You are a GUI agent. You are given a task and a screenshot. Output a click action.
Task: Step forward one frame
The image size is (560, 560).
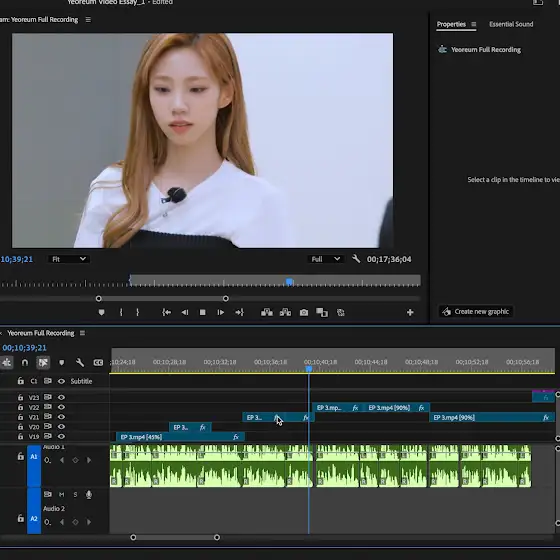point(221,312)
